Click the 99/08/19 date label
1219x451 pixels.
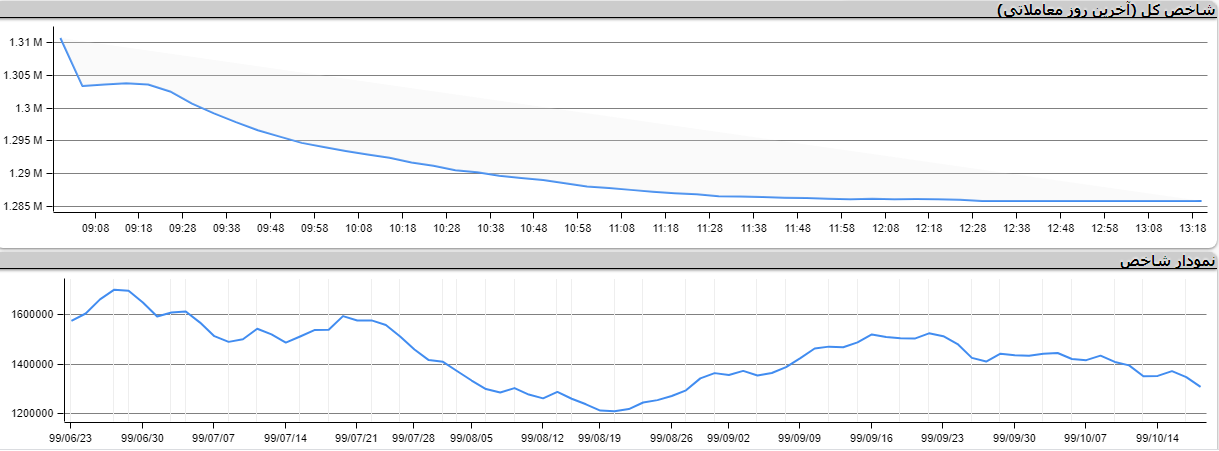point(598,438)
